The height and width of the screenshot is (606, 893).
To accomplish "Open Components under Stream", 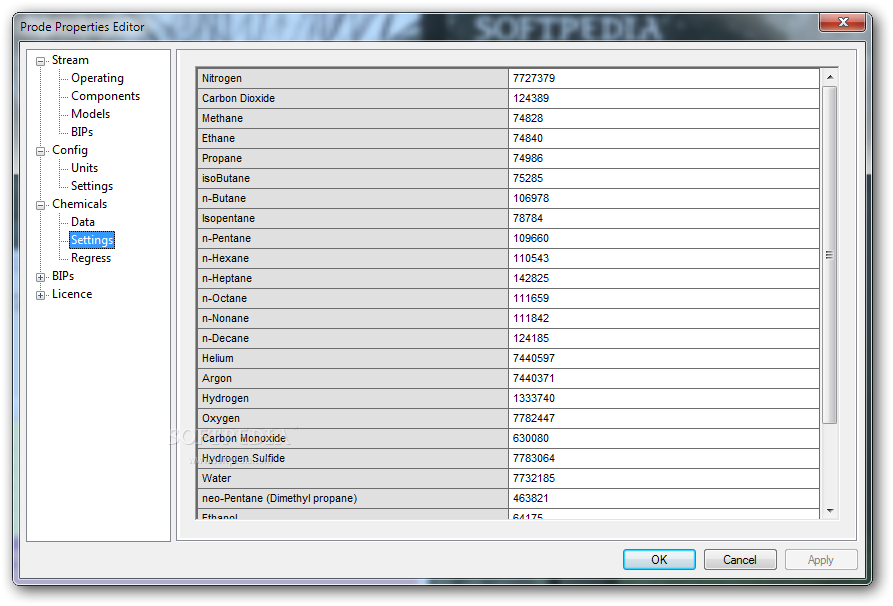I will pos(105,96).
